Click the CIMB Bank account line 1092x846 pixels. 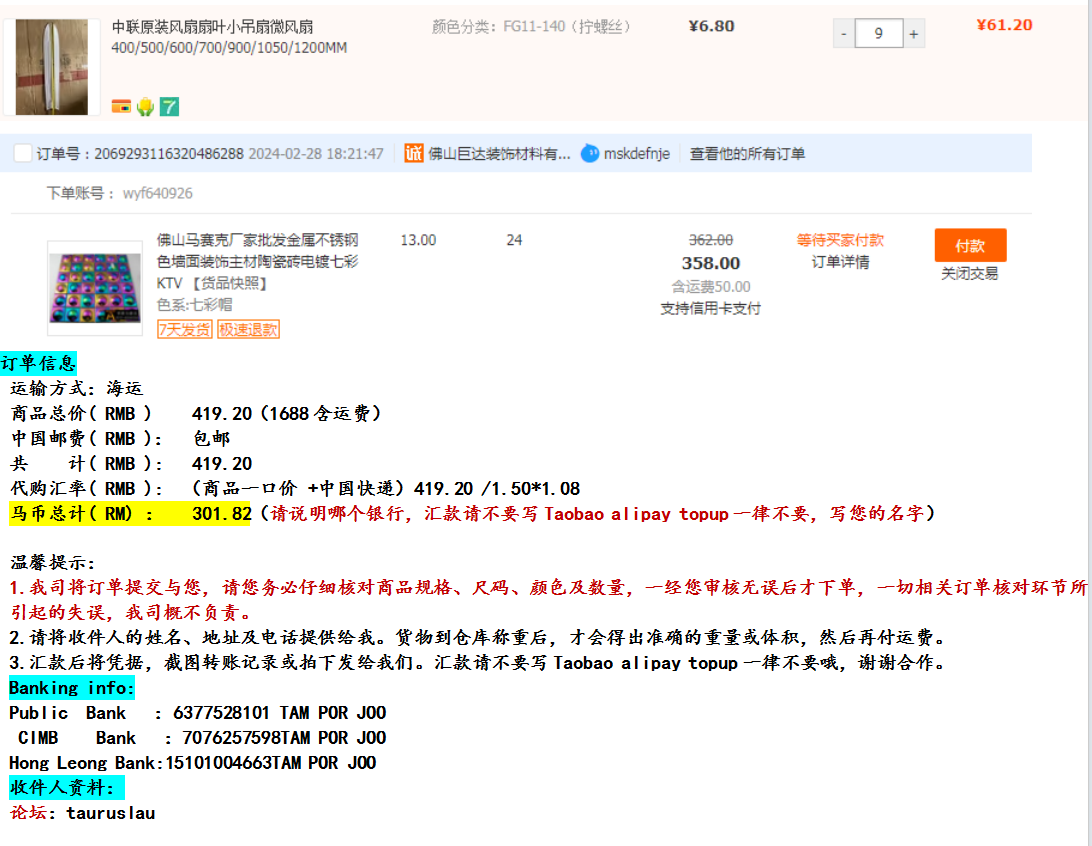point(202,738)
